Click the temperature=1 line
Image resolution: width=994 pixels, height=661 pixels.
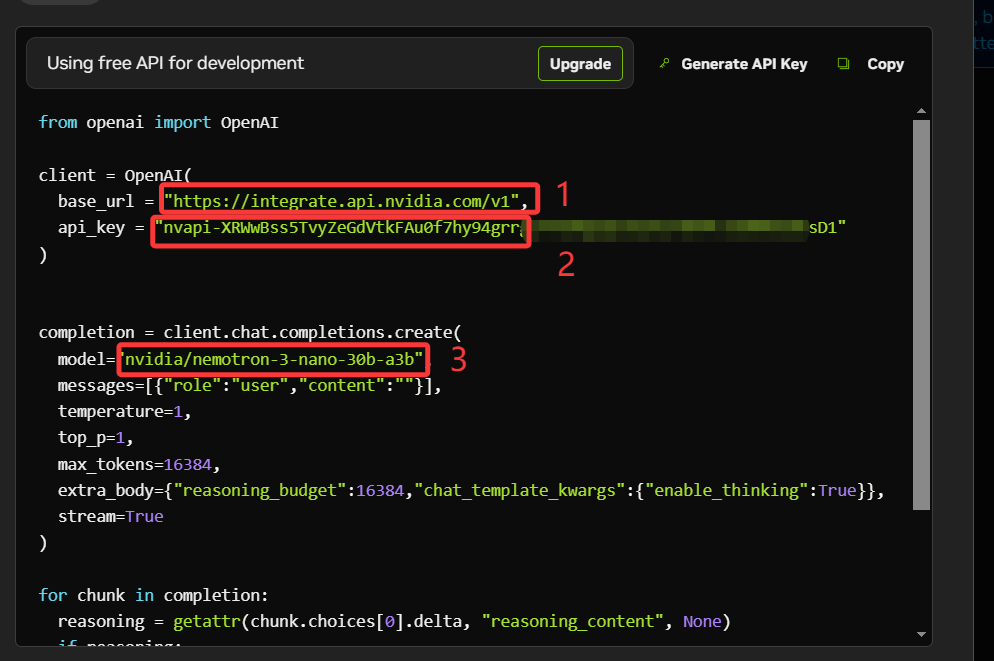(124, 412)
